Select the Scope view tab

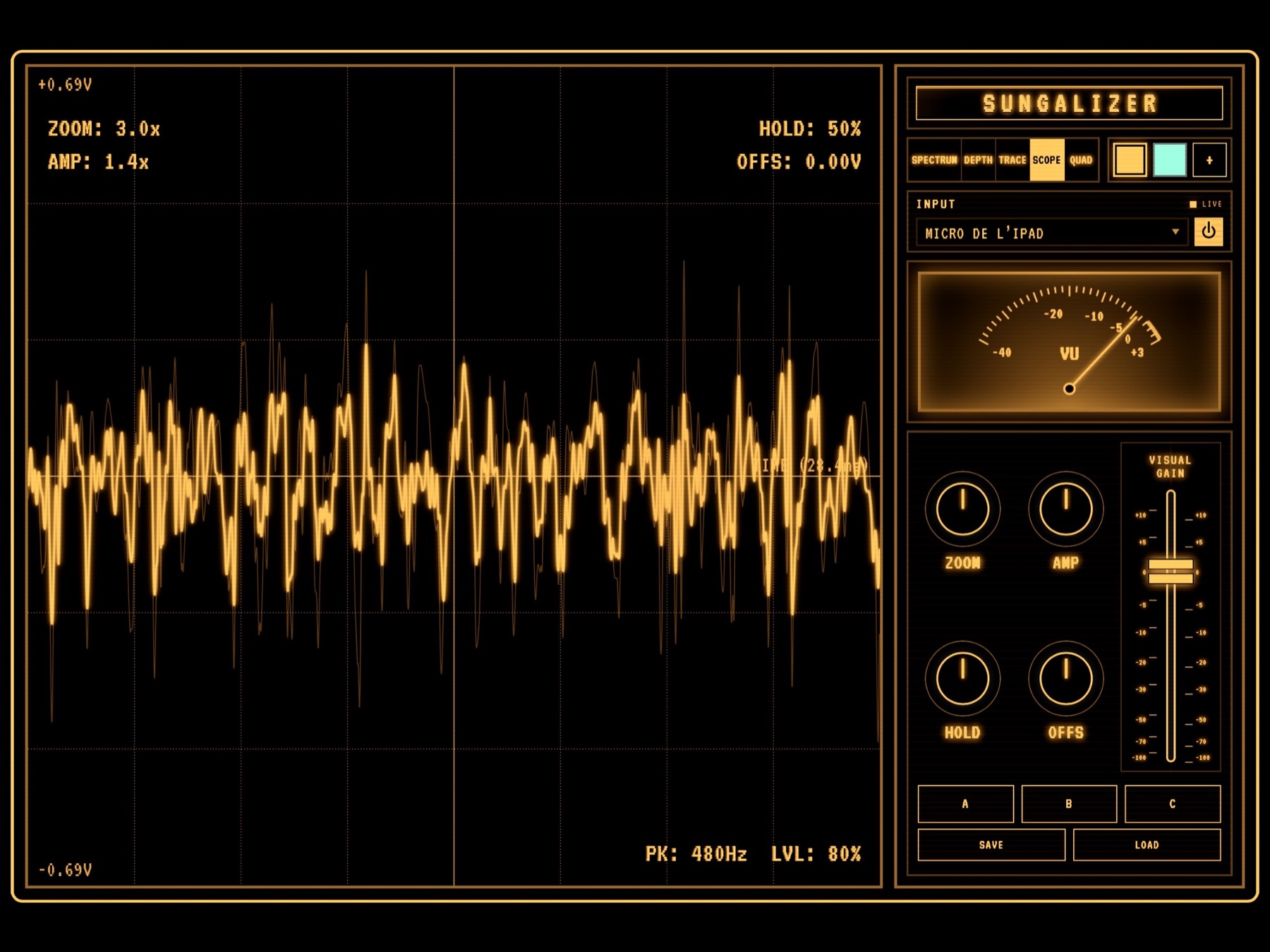pyautogui.click(x=1046, y=160)
